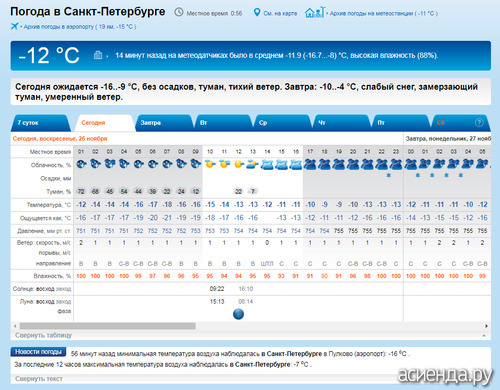The image size is (500, 390).
Task: Click the moonrise time 15:13
Action: point(217,302)
